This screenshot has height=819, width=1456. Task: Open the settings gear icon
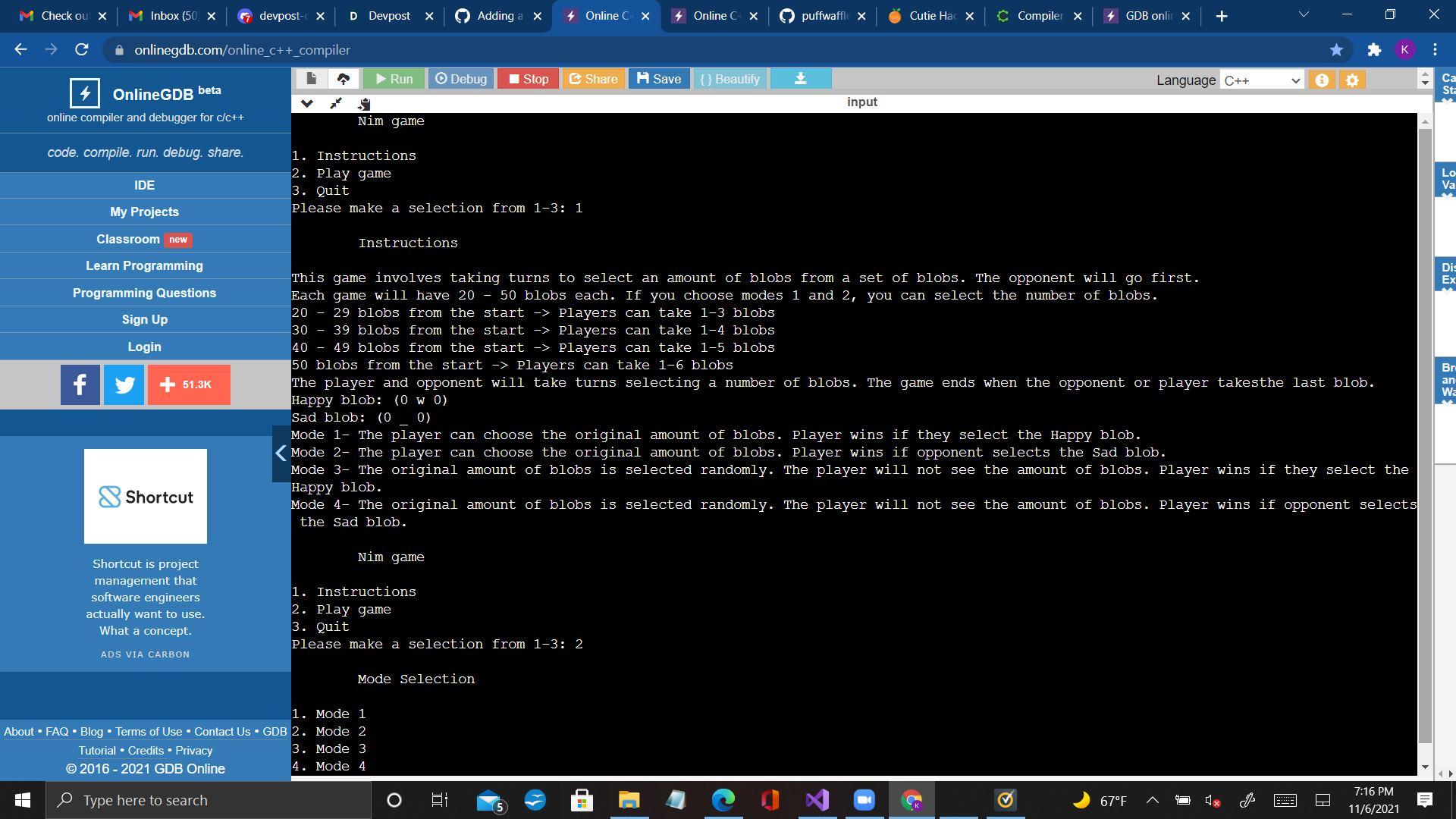1352,80
